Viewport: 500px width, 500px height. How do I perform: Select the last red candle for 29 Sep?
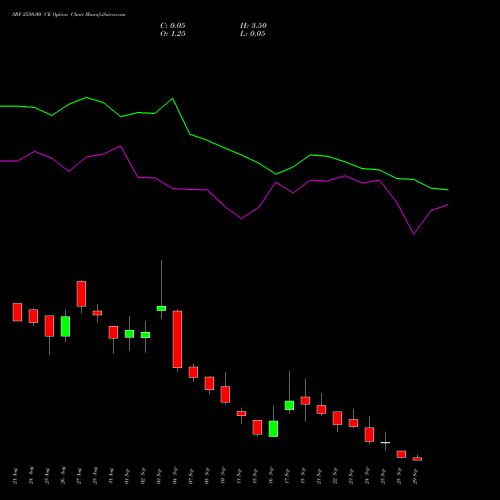click(x=417, y=459)
